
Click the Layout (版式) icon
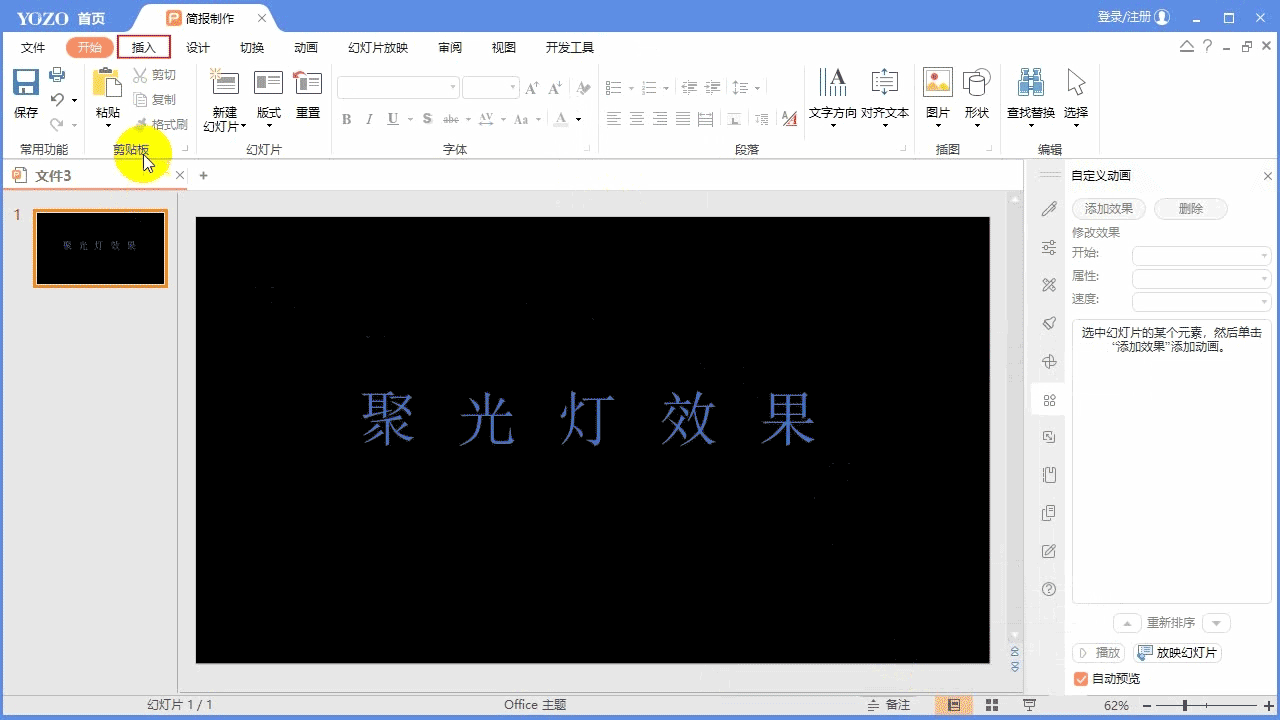tap(268, 84)
